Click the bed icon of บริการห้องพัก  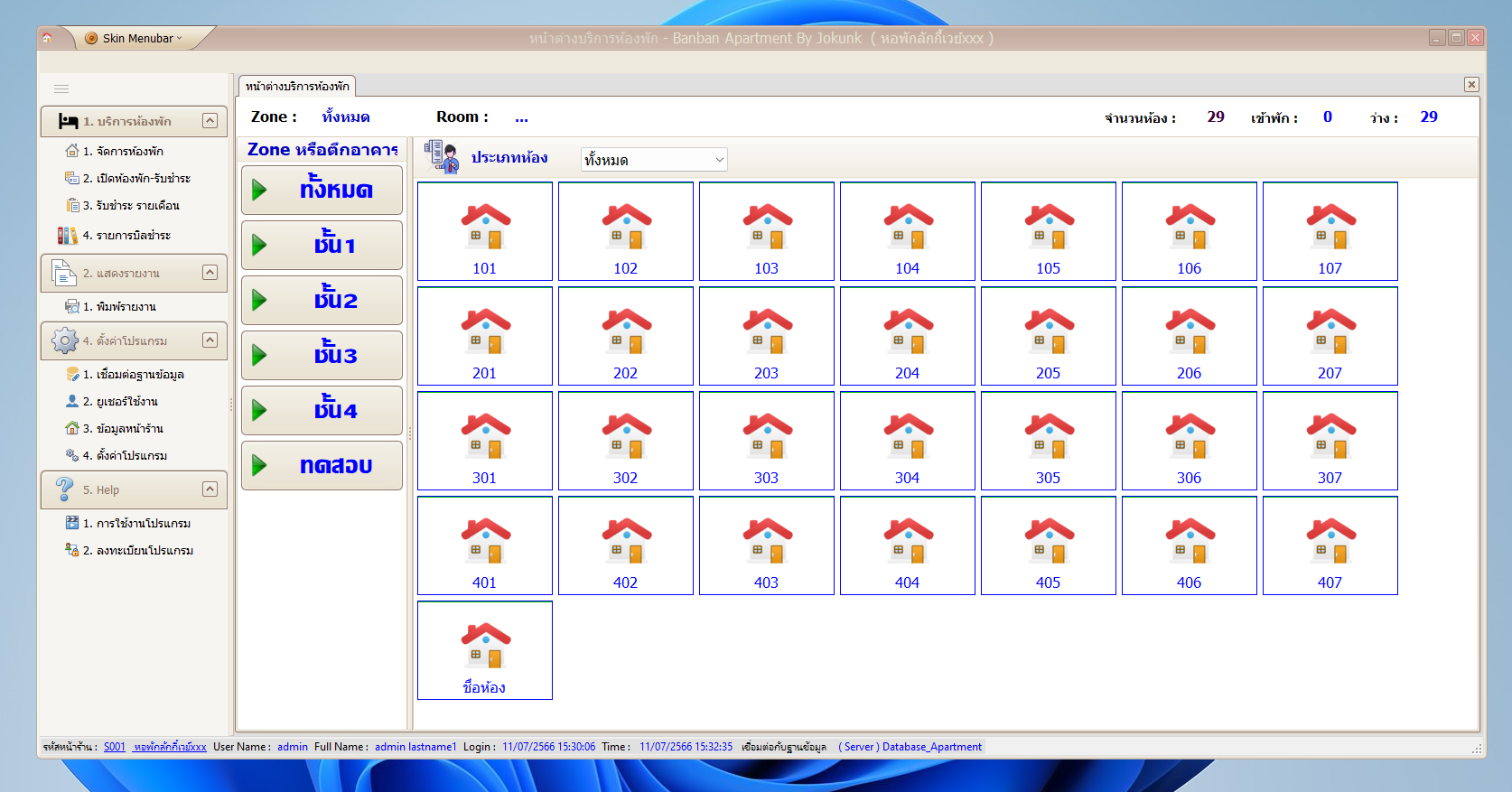[x=68, y=121]
